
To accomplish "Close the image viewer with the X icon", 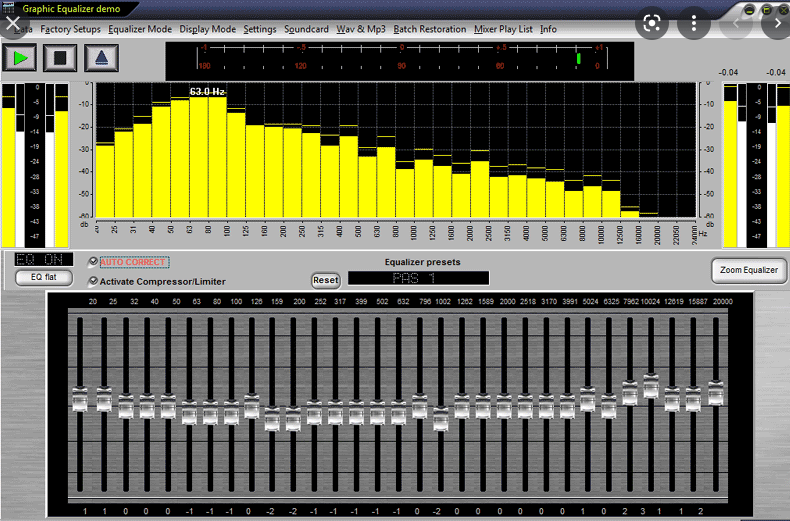I will click(13, 23).
